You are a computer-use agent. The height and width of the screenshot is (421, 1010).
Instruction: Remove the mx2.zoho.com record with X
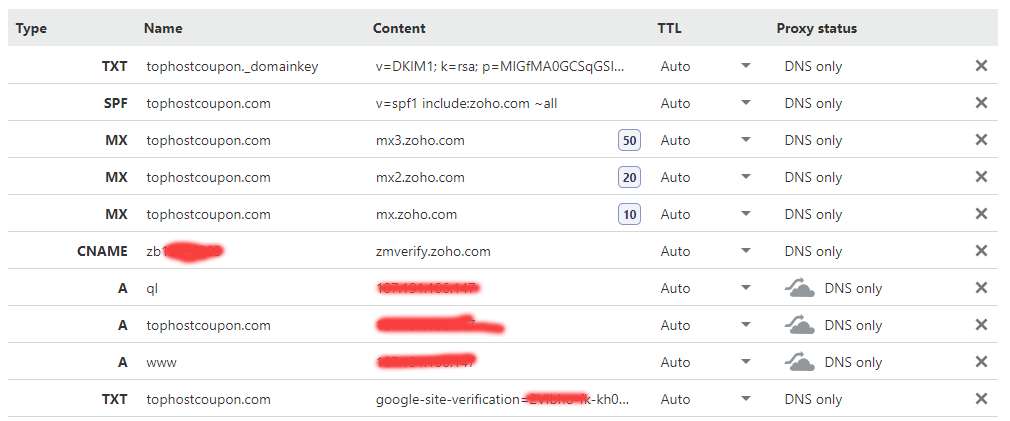pyautogui.click(x=981, y=176)
